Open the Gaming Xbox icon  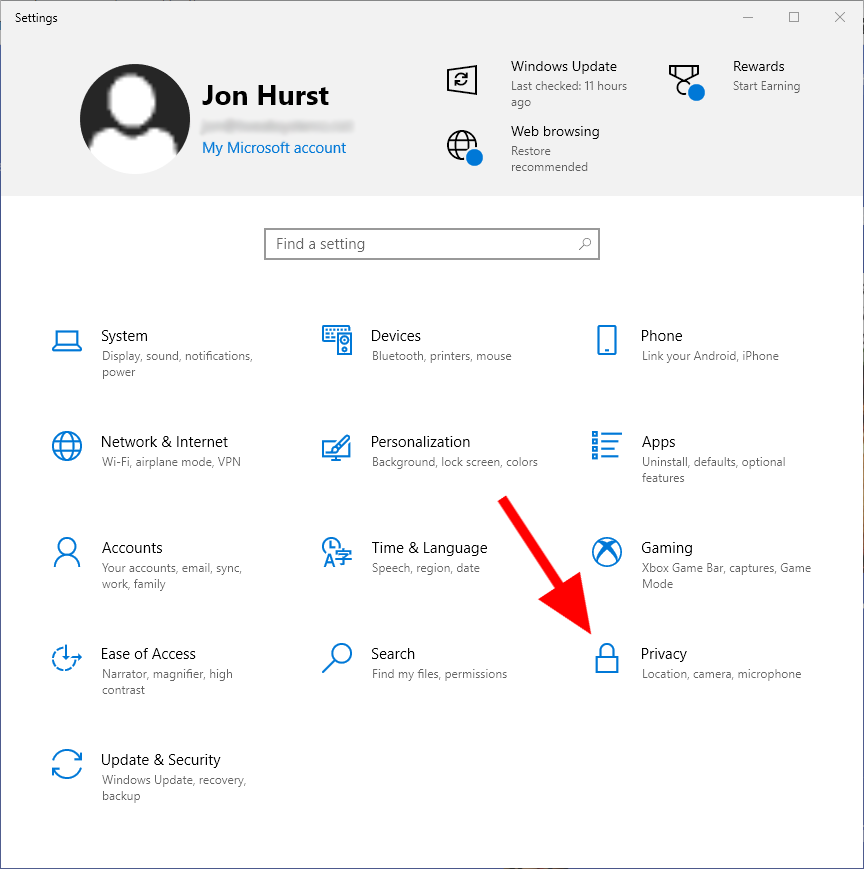pyautogui.click(x=607, y=552)
